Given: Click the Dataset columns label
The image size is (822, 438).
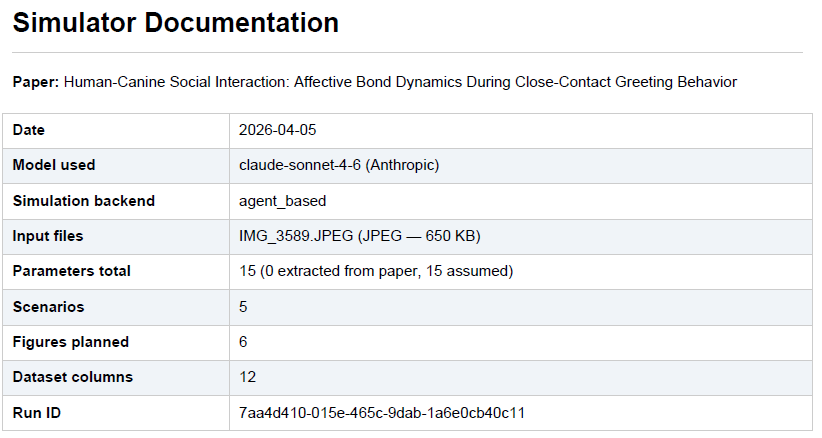Looking at the screenshot, I should pyautogui.click(x=73, y=377).
